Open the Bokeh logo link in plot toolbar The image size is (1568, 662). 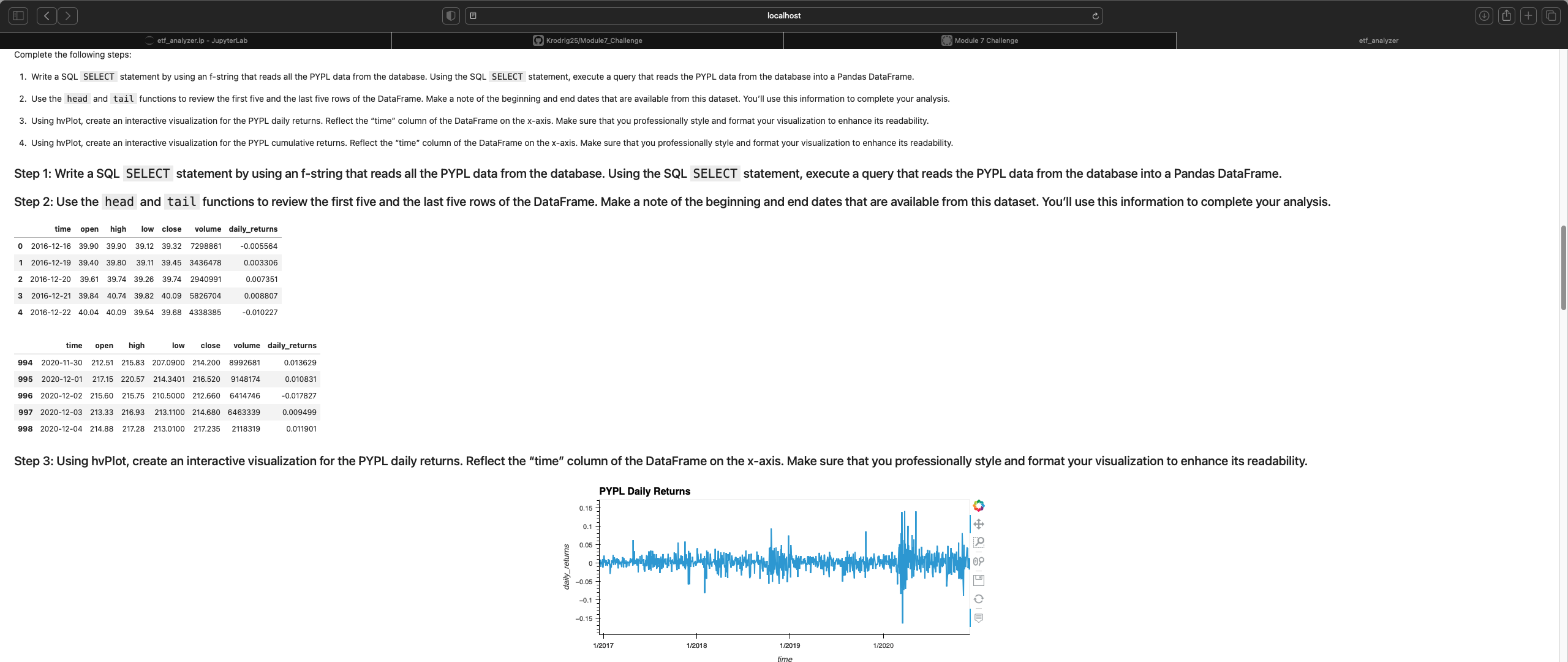tap(979, 506)
